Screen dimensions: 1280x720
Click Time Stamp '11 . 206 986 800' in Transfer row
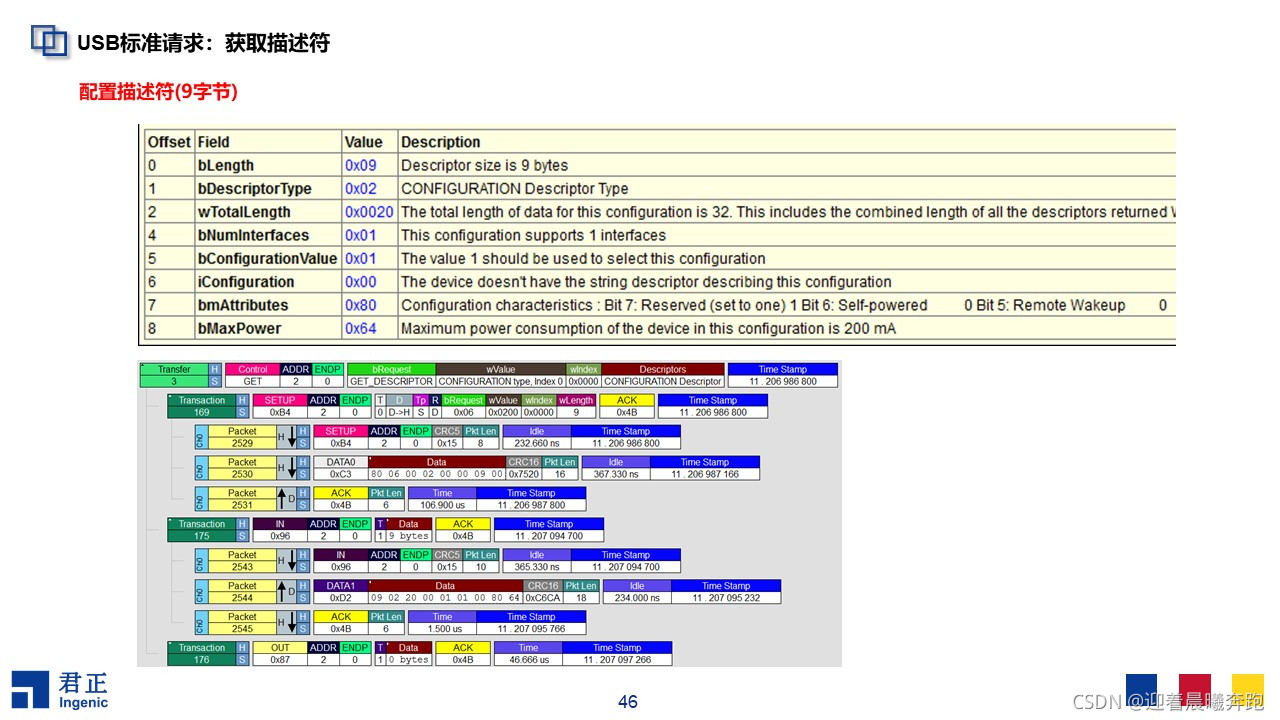tap(783, 381)
